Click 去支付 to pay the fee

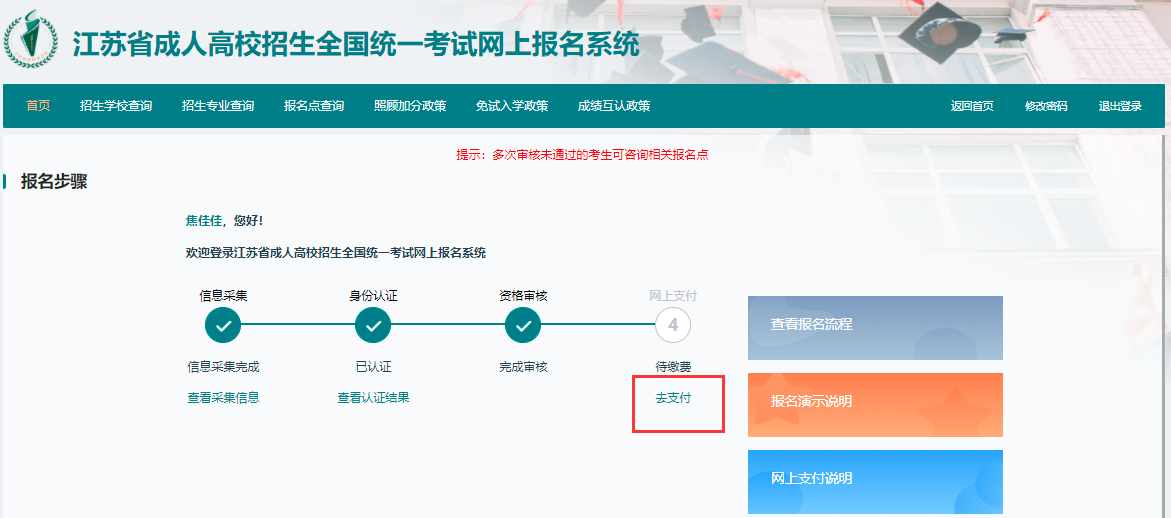673,398
